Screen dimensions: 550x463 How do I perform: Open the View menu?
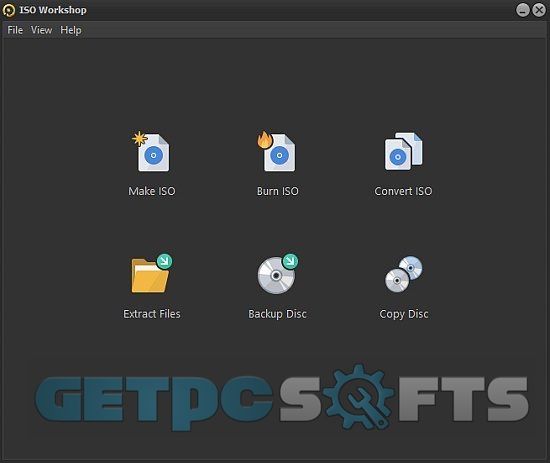coord(41,30)
